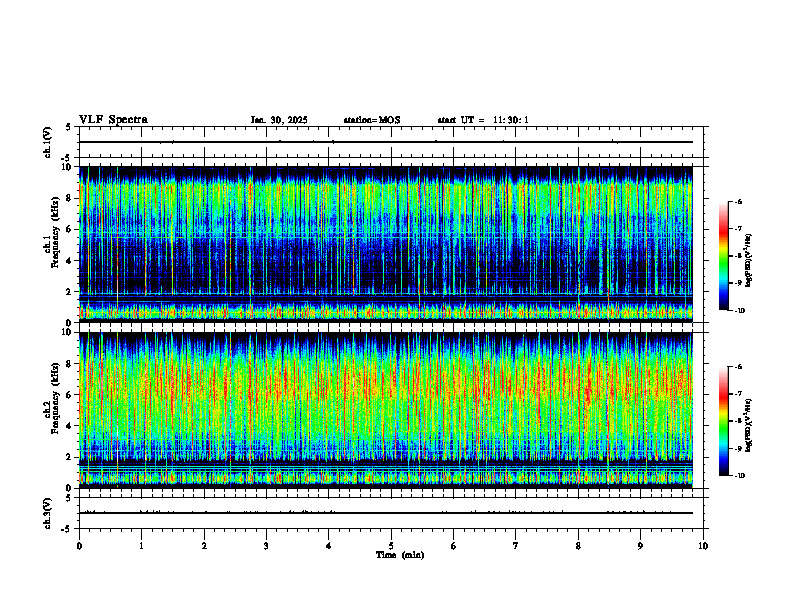
Task: Click the ch.1 spectrogram panel
Action: tap(386, 244)
